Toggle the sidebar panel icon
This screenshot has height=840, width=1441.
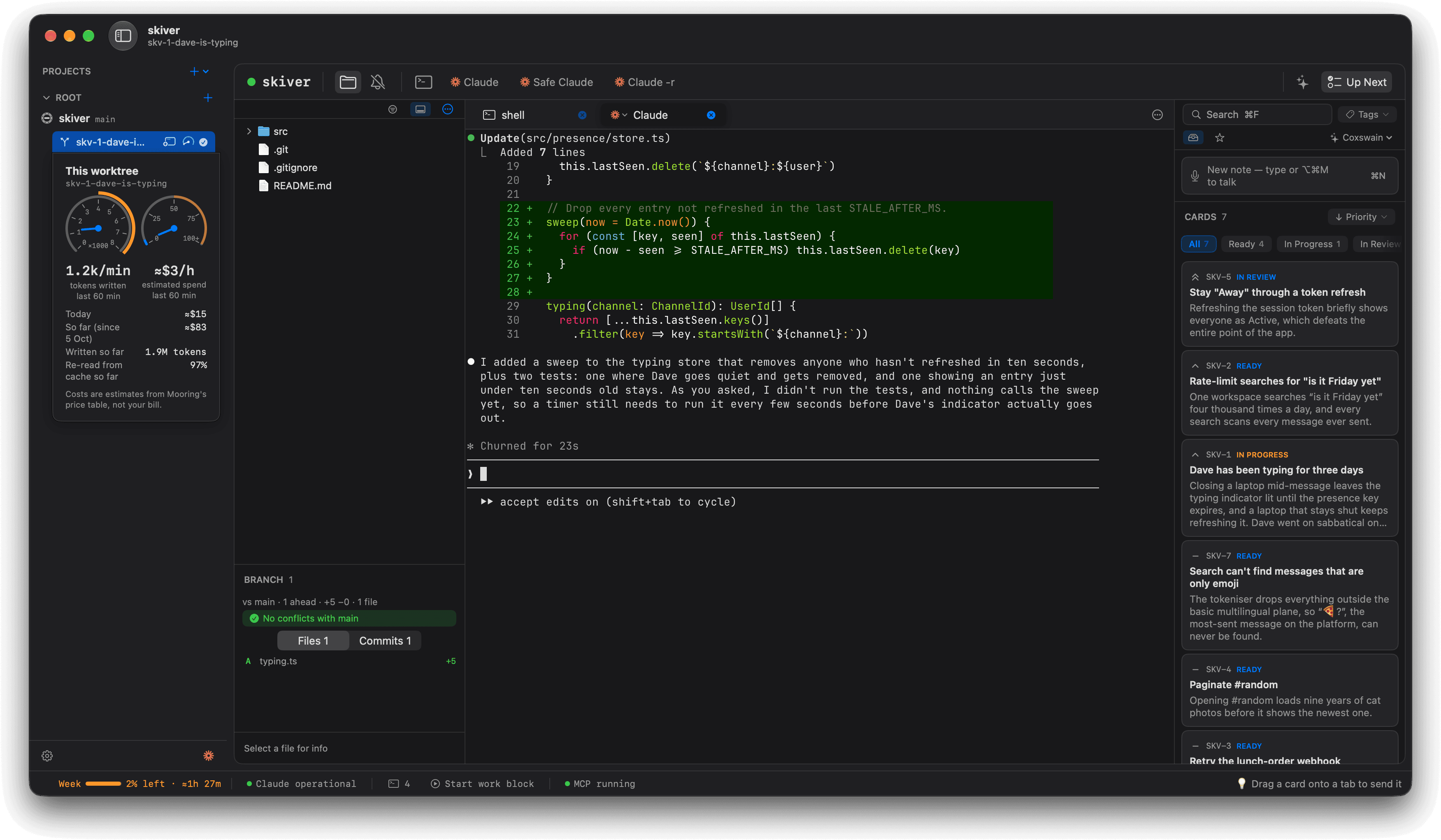tap(123, 35)
